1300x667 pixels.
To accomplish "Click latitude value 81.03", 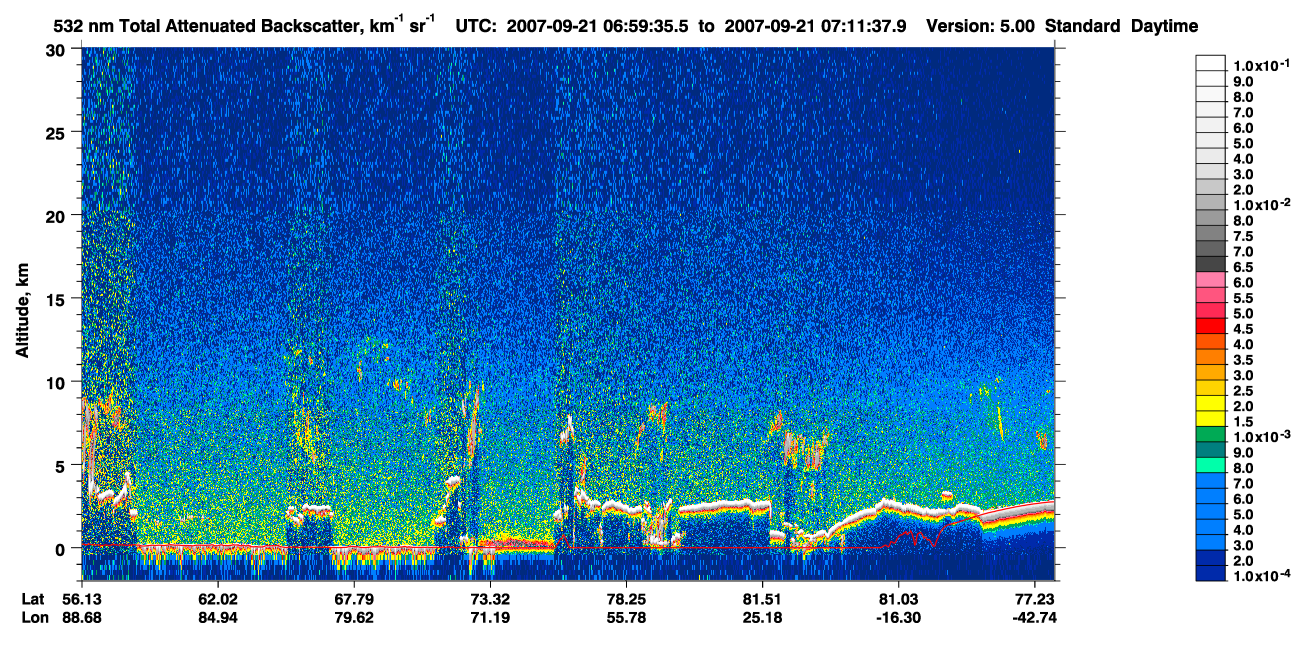I will pyautogui.click(x=898, y=599).
